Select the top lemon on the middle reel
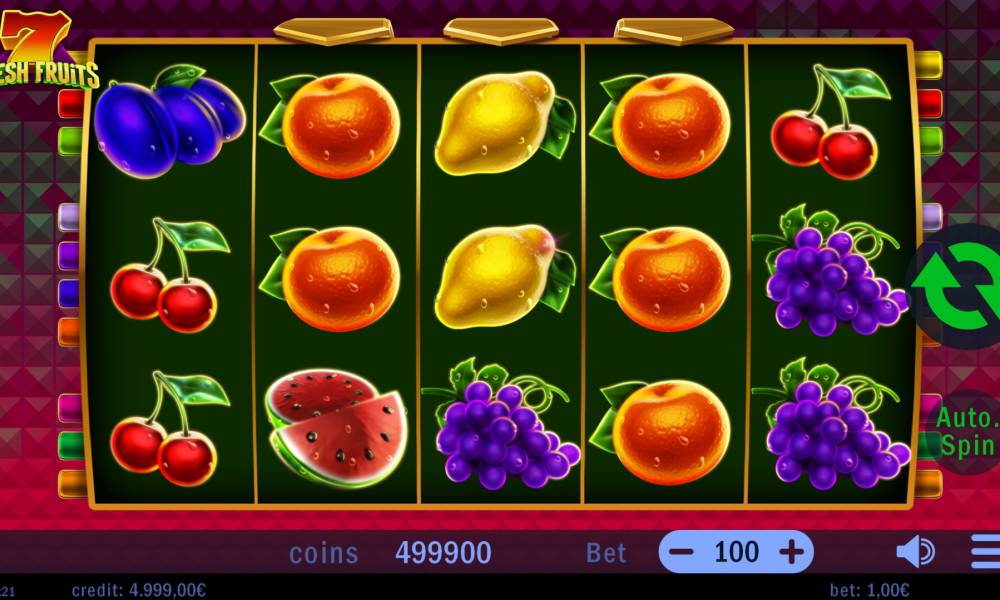This screenshot has height=600, width=1000. 504,122
